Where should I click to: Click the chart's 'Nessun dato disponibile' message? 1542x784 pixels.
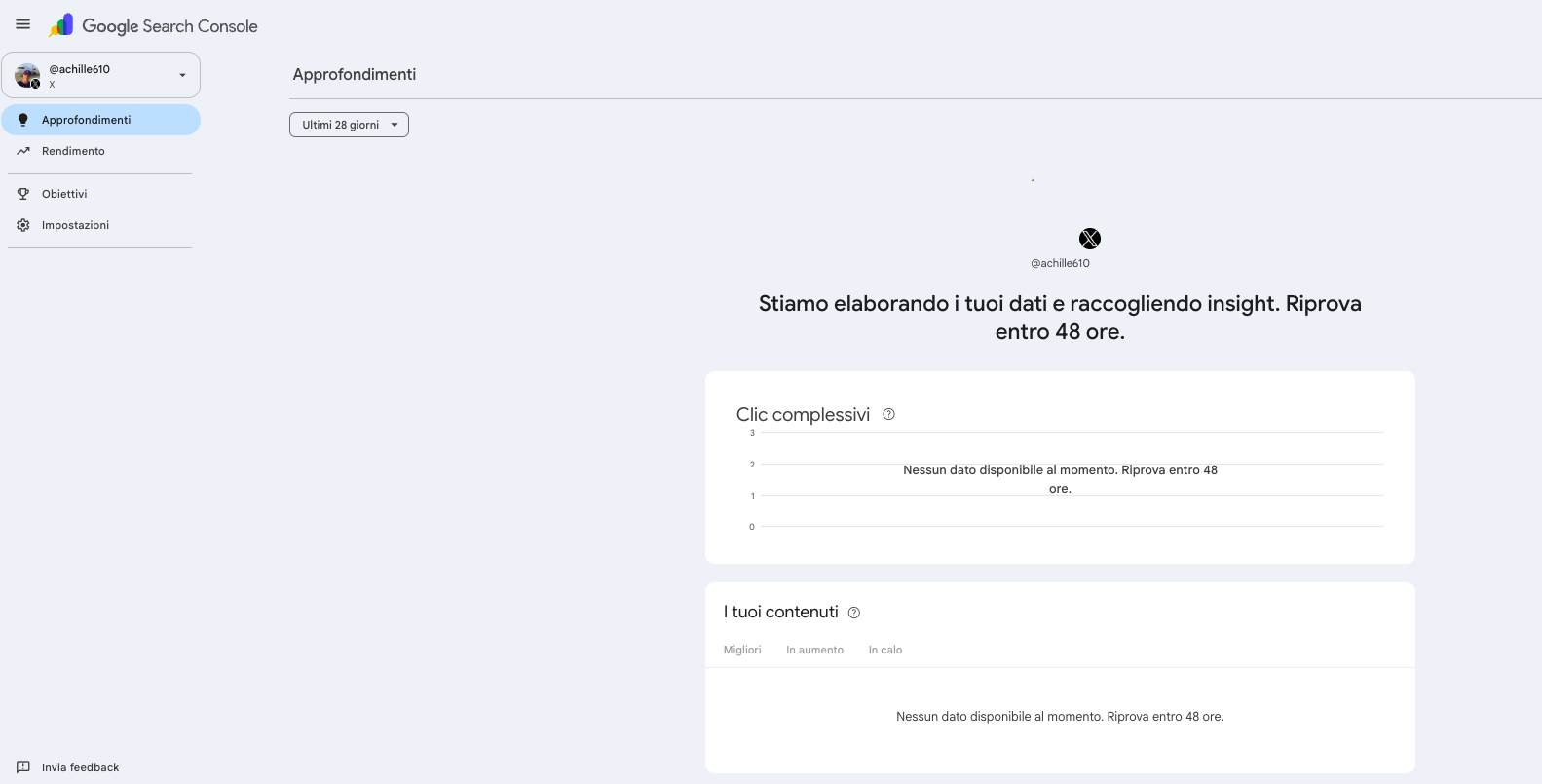click(1060, 479)
